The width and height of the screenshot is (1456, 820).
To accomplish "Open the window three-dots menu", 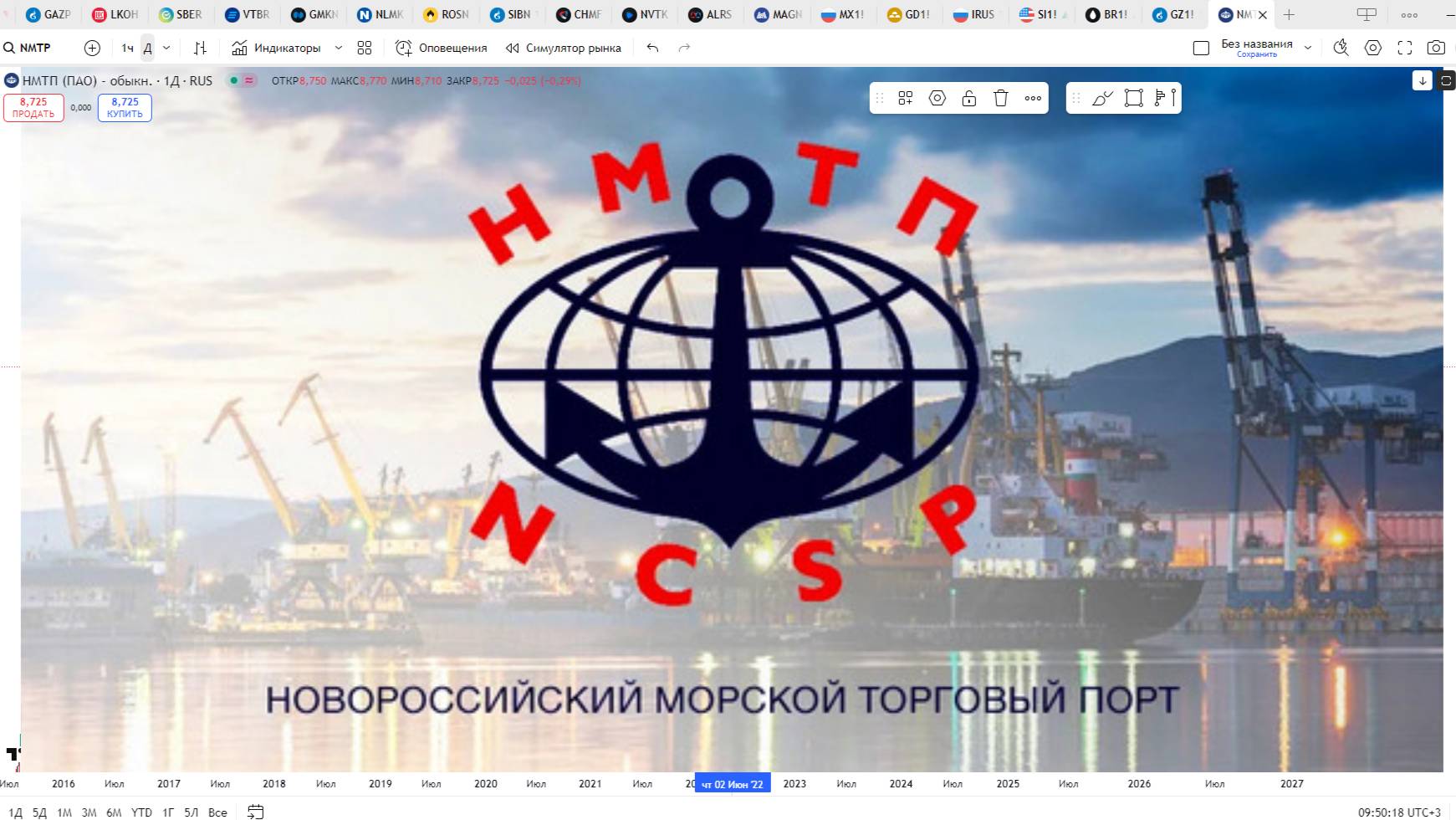I will [x=1409, y=15].
